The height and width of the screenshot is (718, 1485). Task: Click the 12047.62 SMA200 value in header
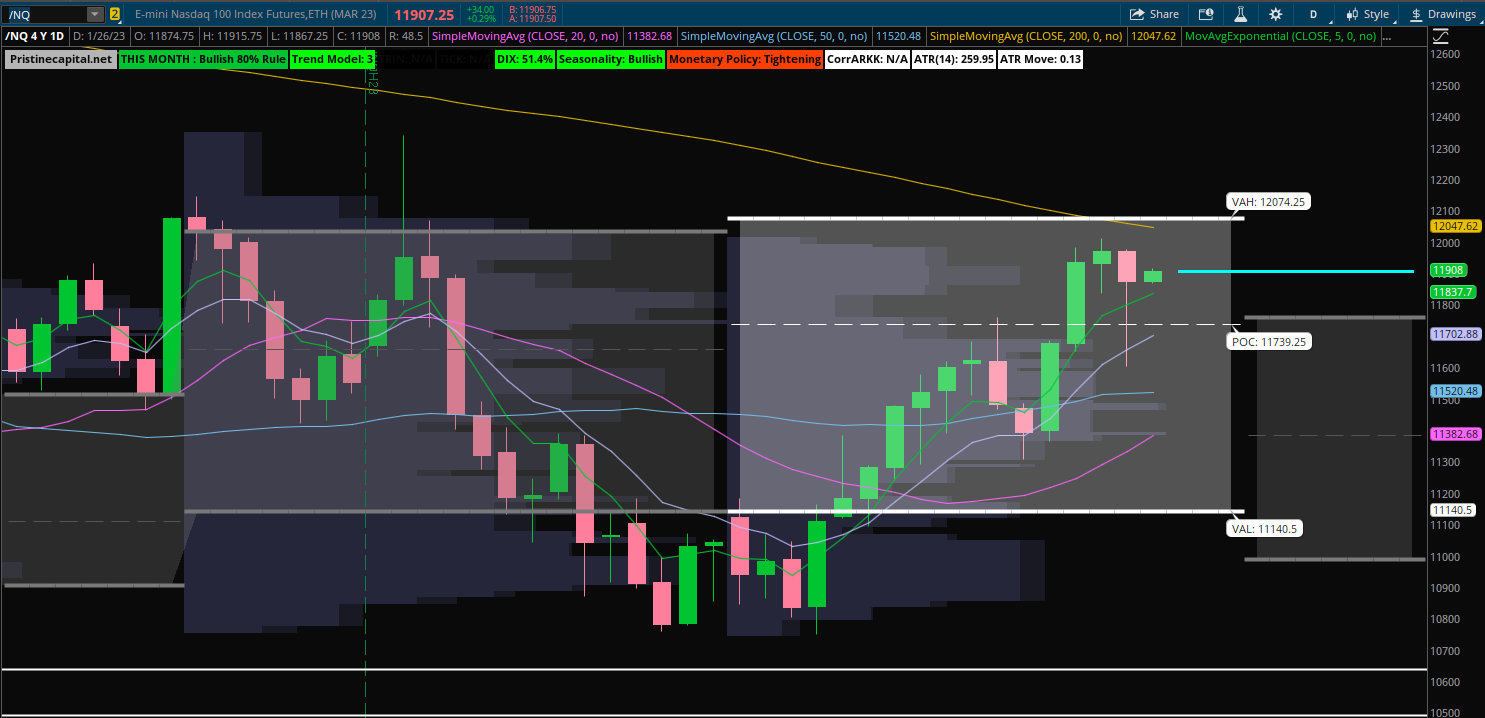click(x=1153, y=36)
